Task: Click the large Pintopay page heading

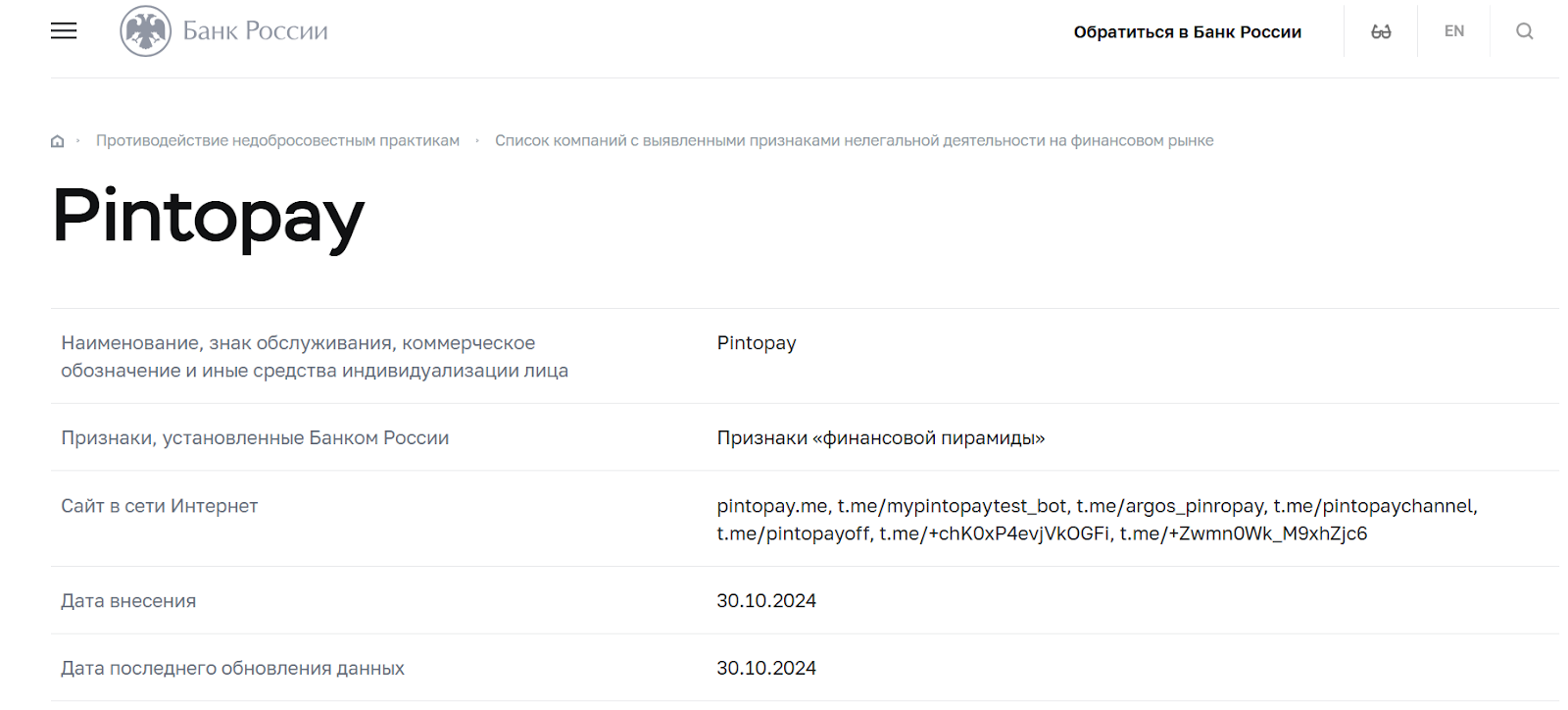Action: [209, 217]
